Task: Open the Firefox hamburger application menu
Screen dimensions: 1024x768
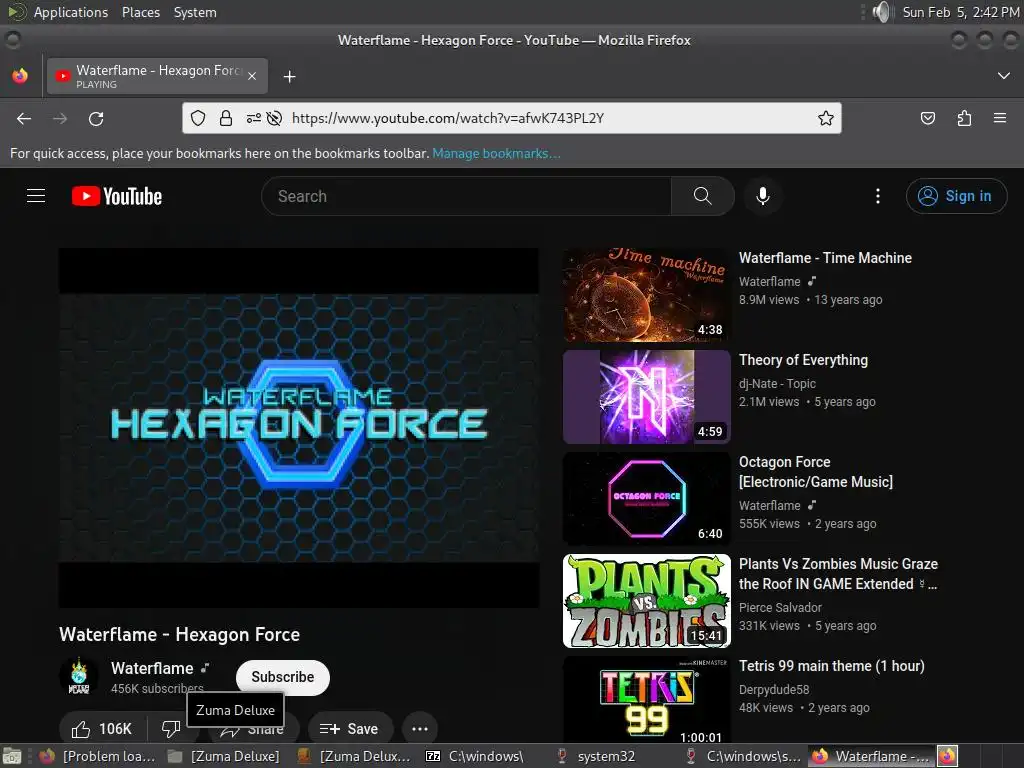Action: (x=999, y=118)
